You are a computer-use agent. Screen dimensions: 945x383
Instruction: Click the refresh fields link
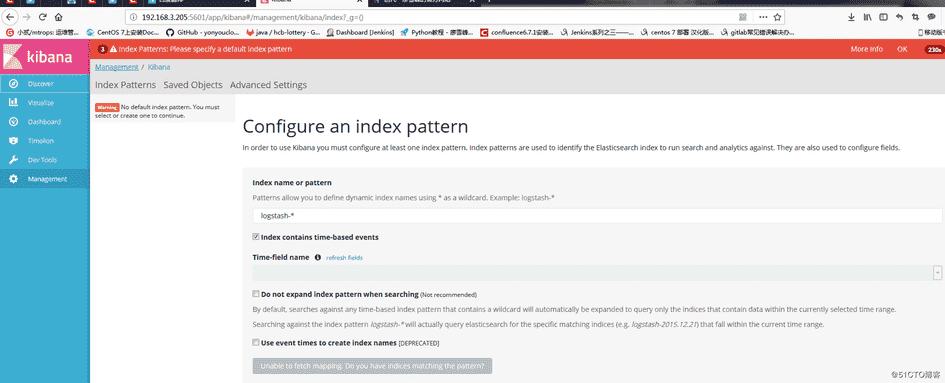click(344, 258)
